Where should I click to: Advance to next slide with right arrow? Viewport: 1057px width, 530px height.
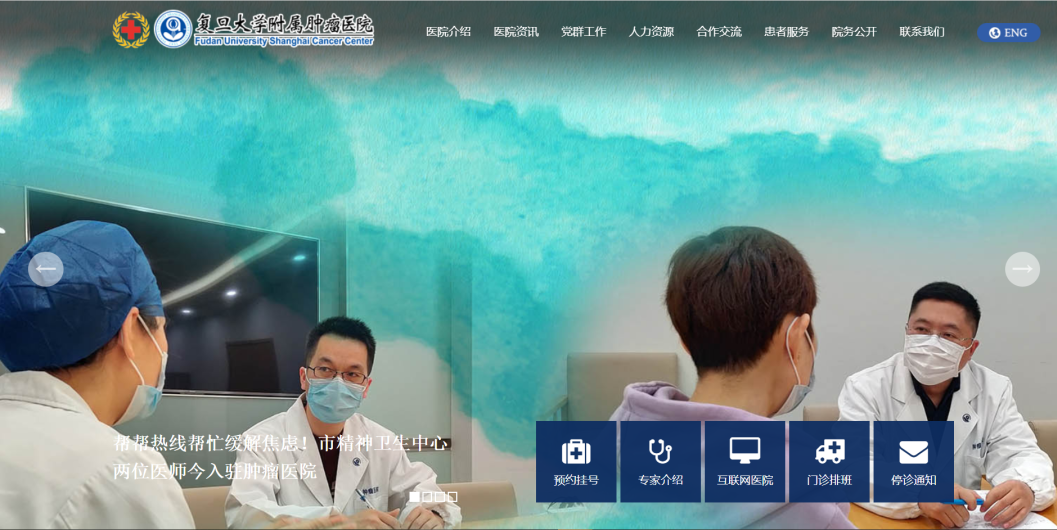[x=1022, y=269]
